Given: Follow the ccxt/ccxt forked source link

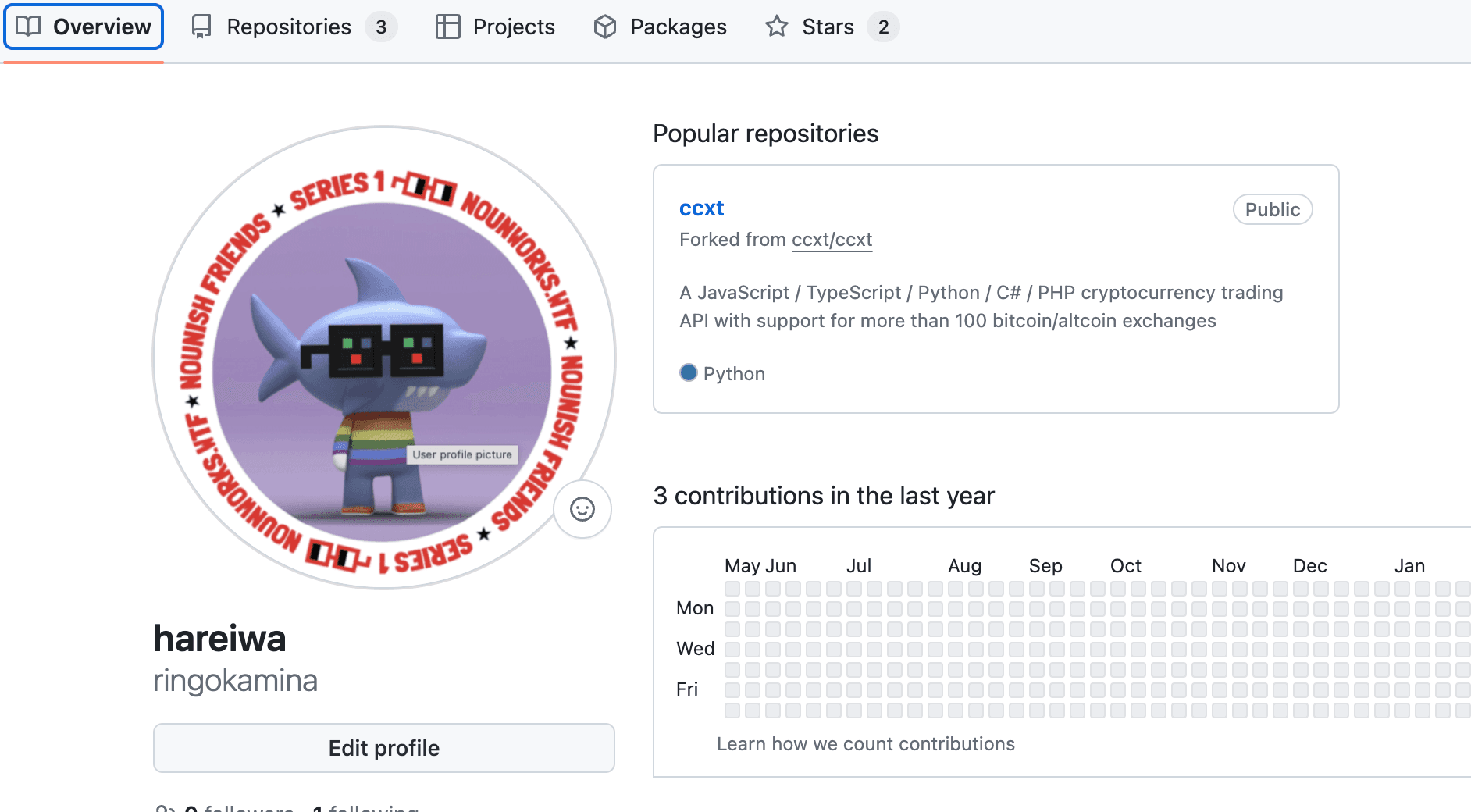Looking at the screenshot, I should click(832, 240).
